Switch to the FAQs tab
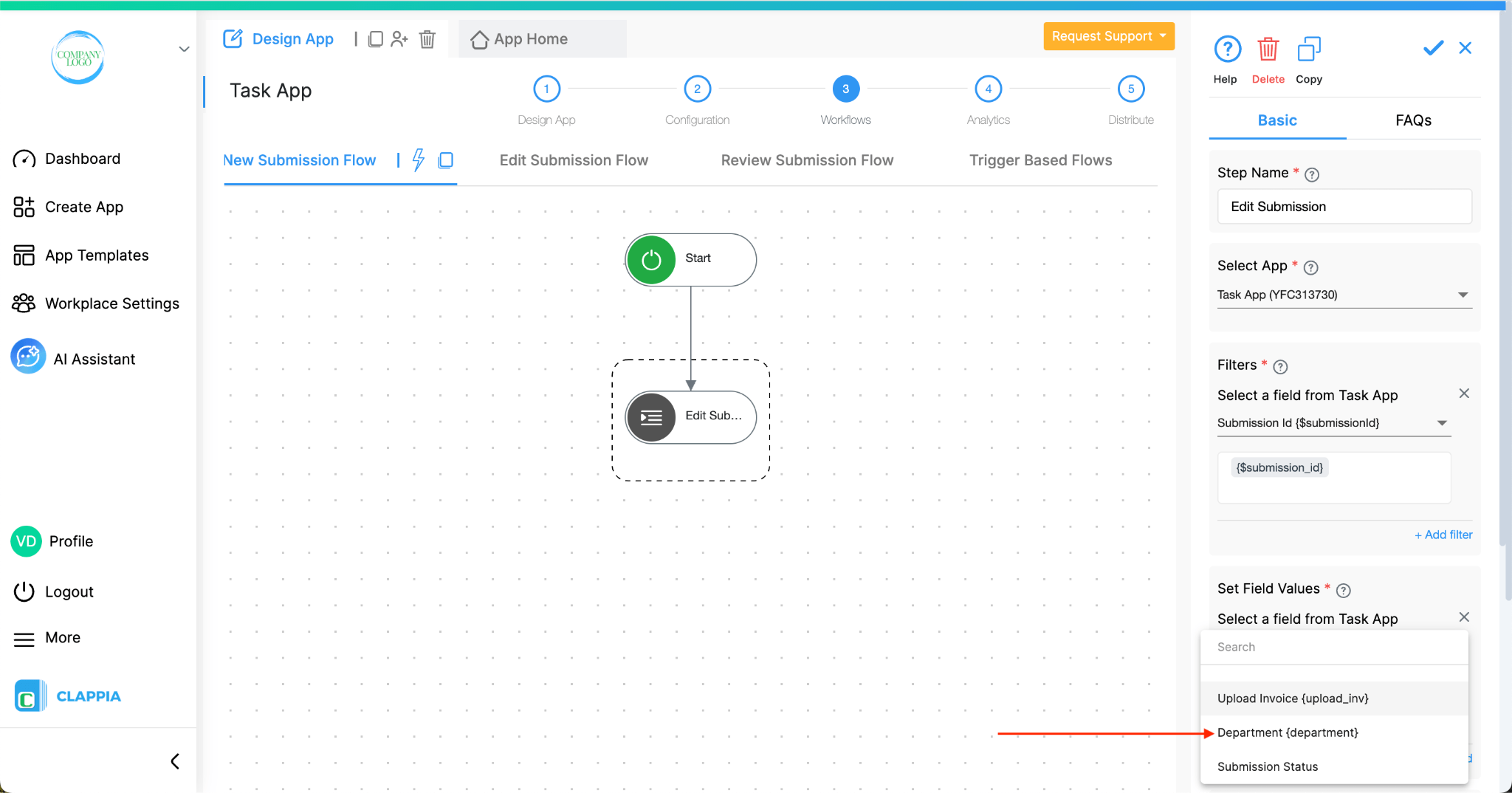Screen dimensions: 1512x793 pyautogui.click(x=1413, y=120)
